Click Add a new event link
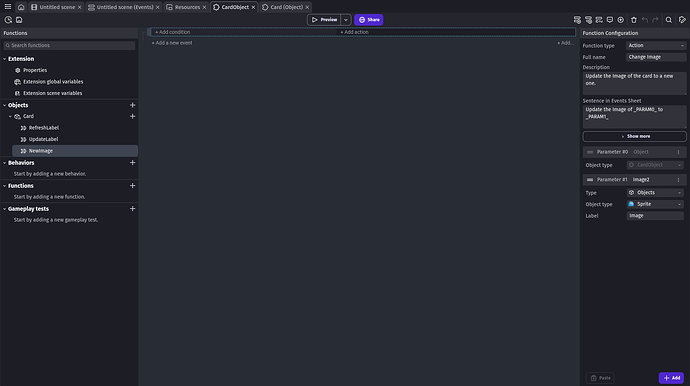Screen dimensions: 690x386 pyautogui.click(x=172, y=43)
